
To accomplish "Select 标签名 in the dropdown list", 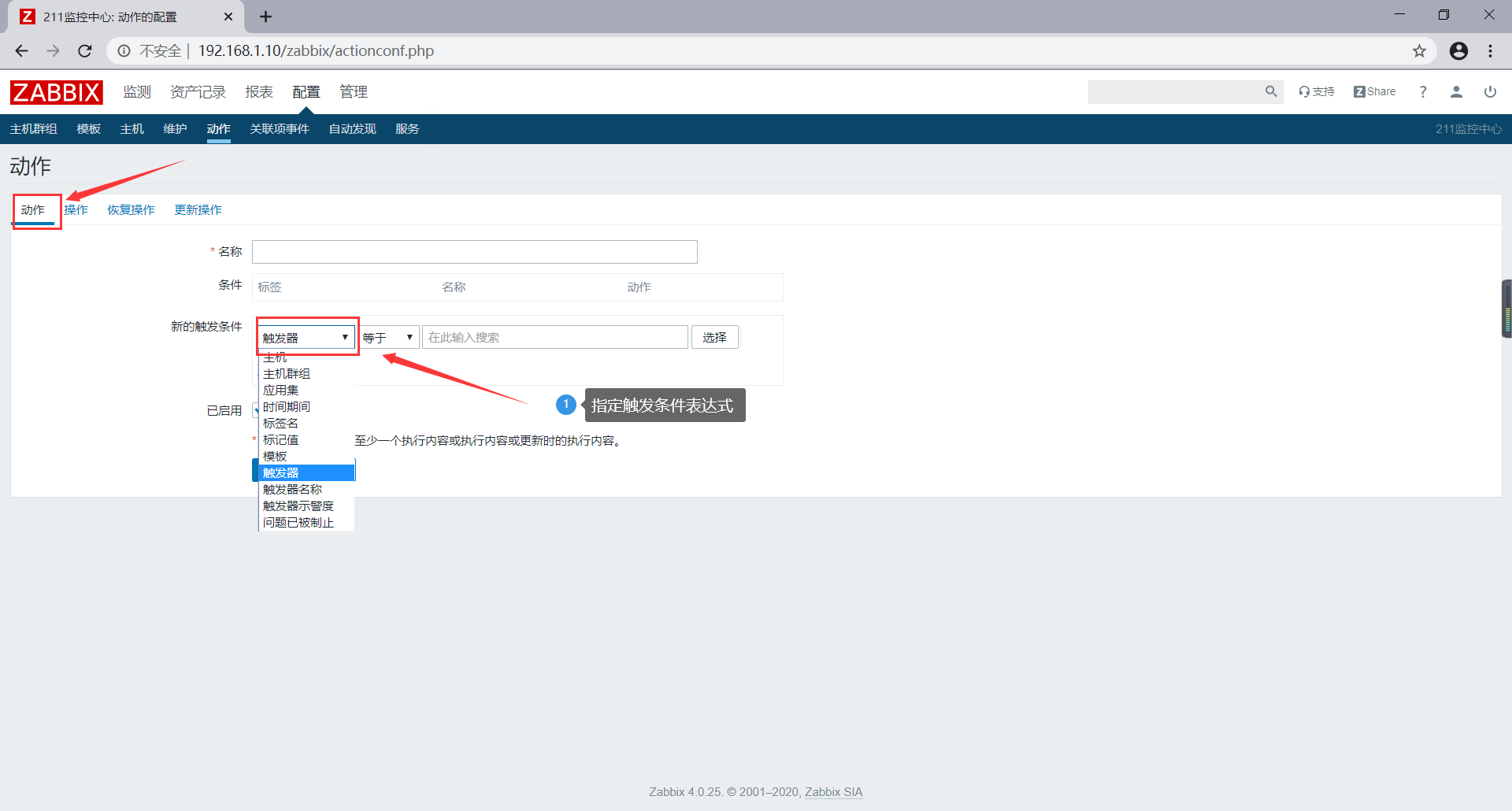I will (306, 424).
